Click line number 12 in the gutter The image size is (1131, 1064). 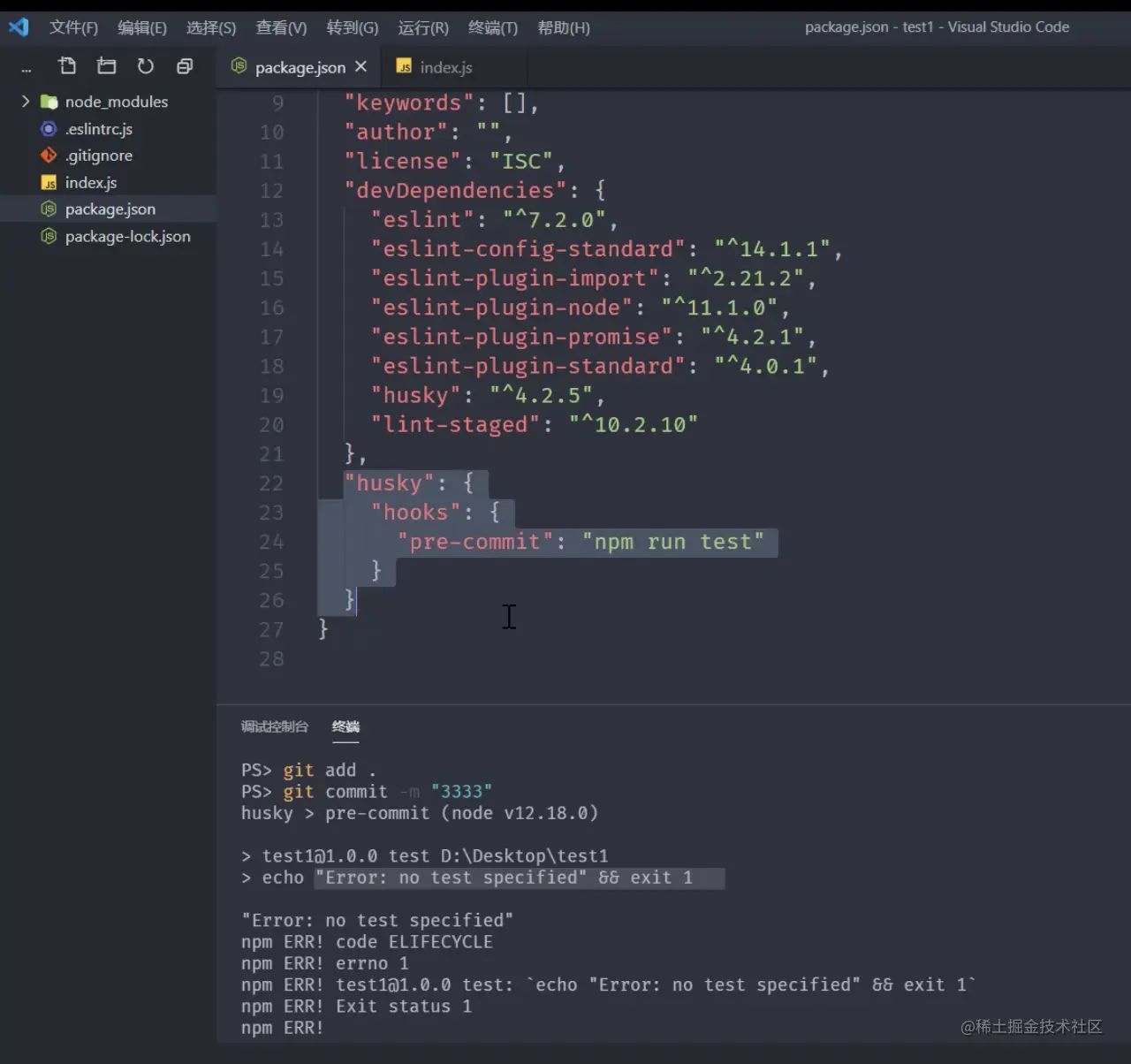pos(272,191)
